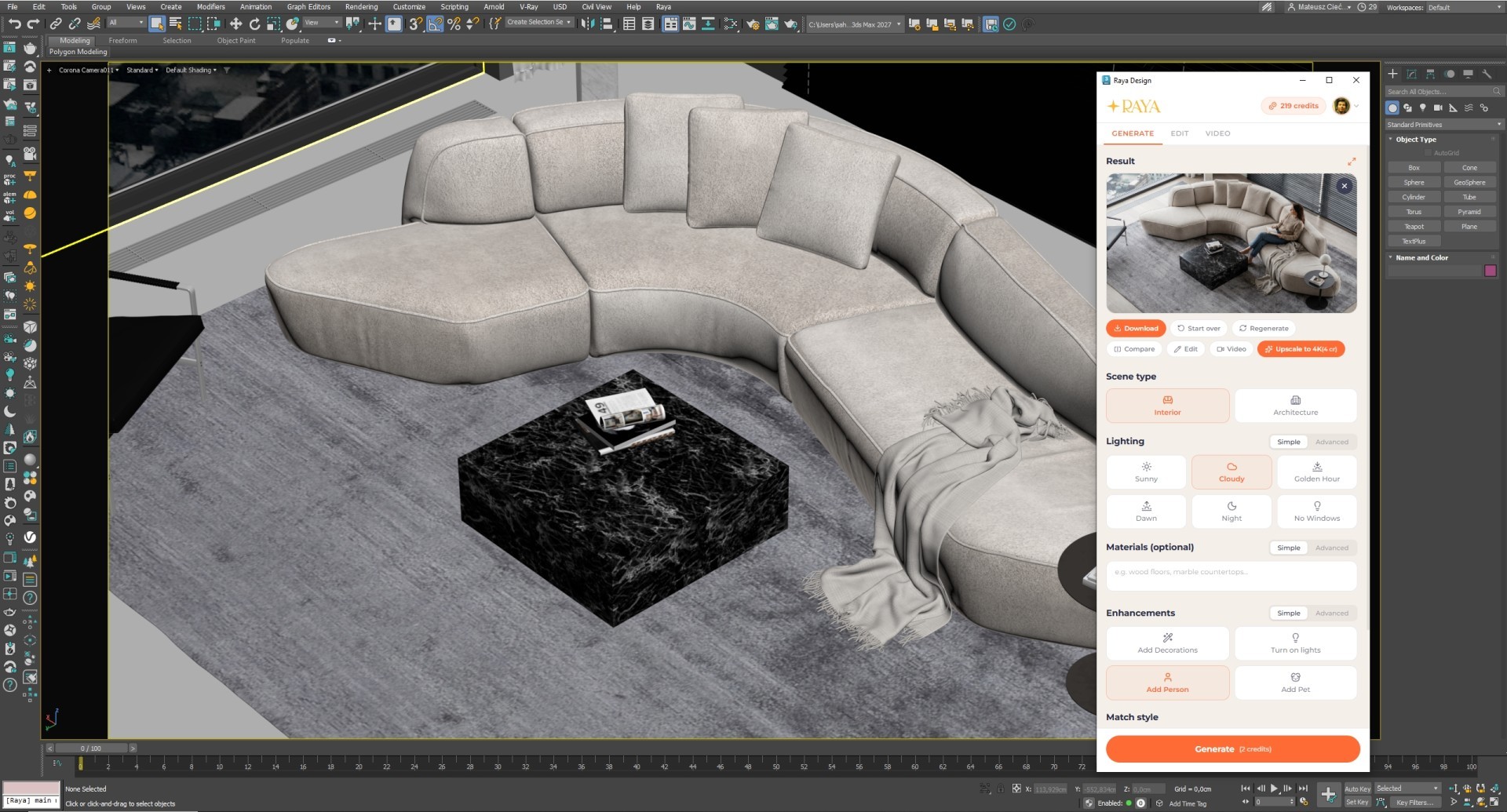
Task: Select the Golden Hour lighting option
Action: click(1316, 472)
